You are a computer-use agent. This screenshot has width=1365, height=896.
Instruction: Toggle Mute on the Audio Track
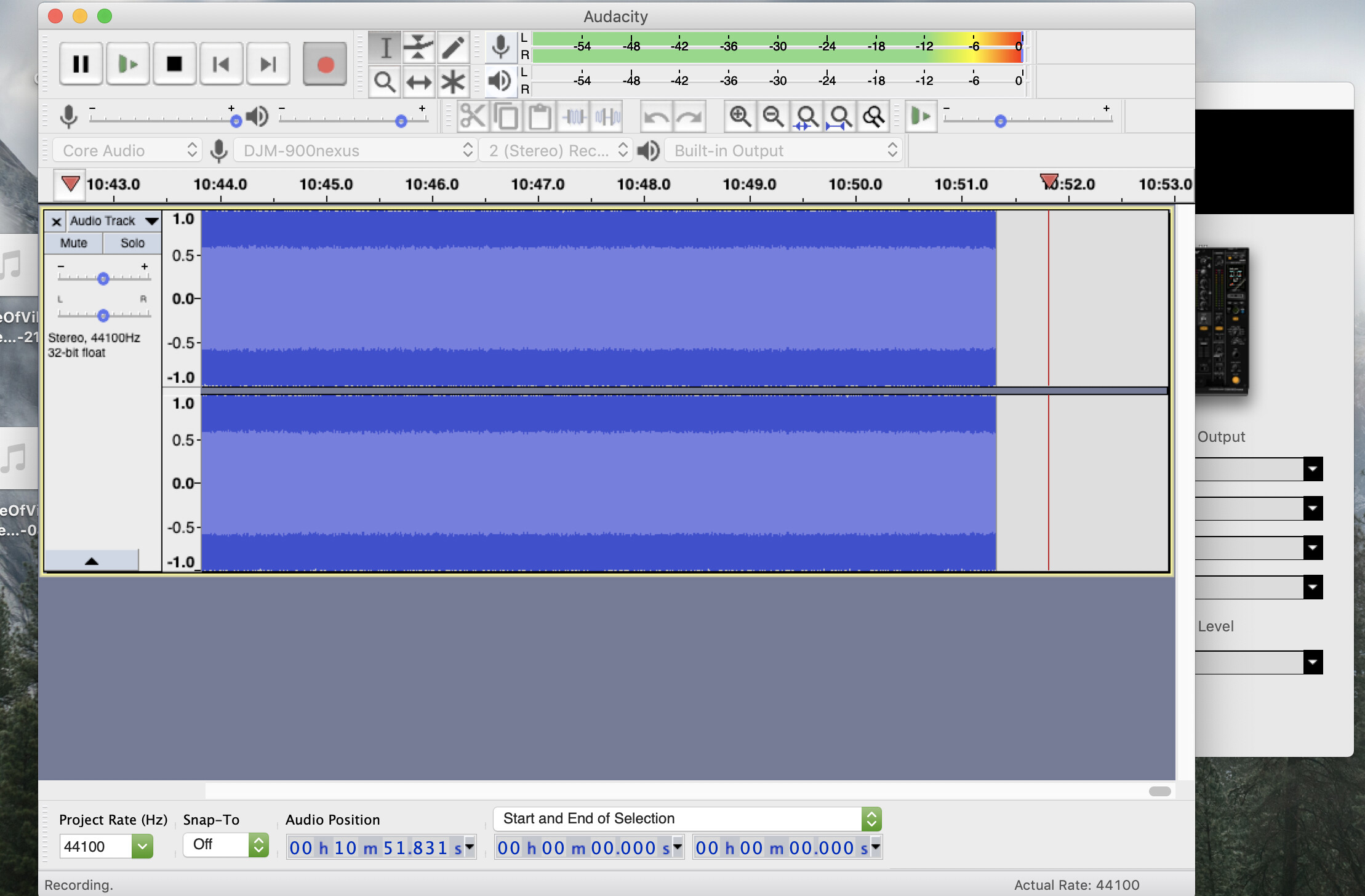pyautogui.click(x=73, y=243)
